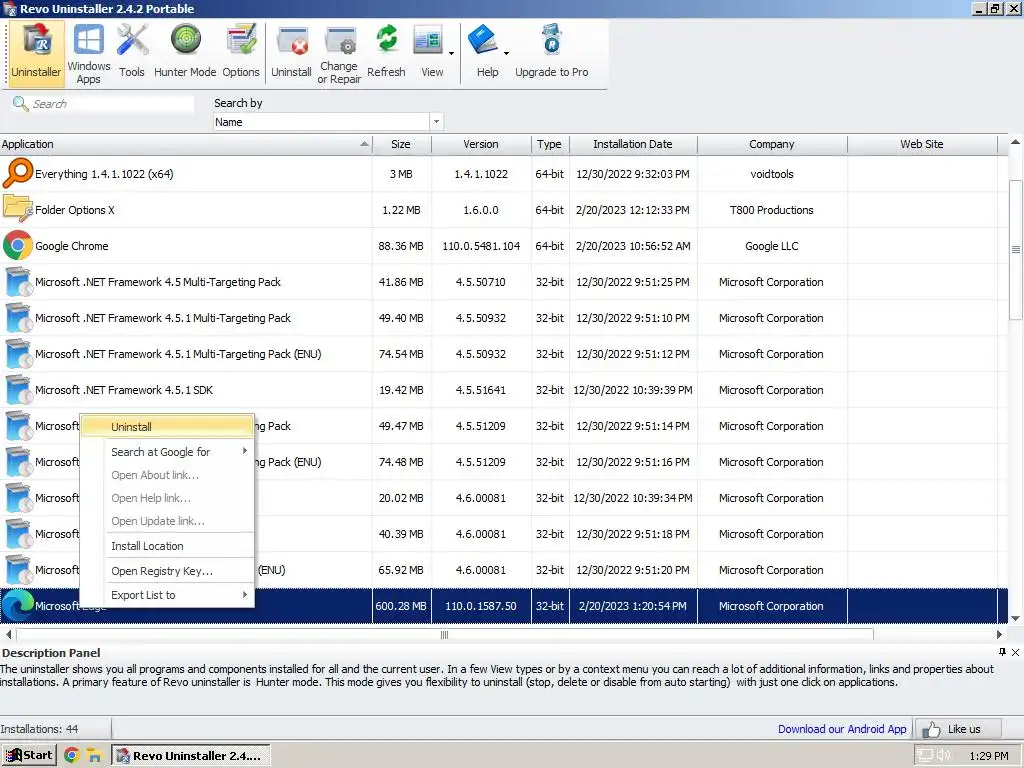Viewport: 1024px width, 768px height.
Task: Sort by the Type column header
Action: [549, 144]
